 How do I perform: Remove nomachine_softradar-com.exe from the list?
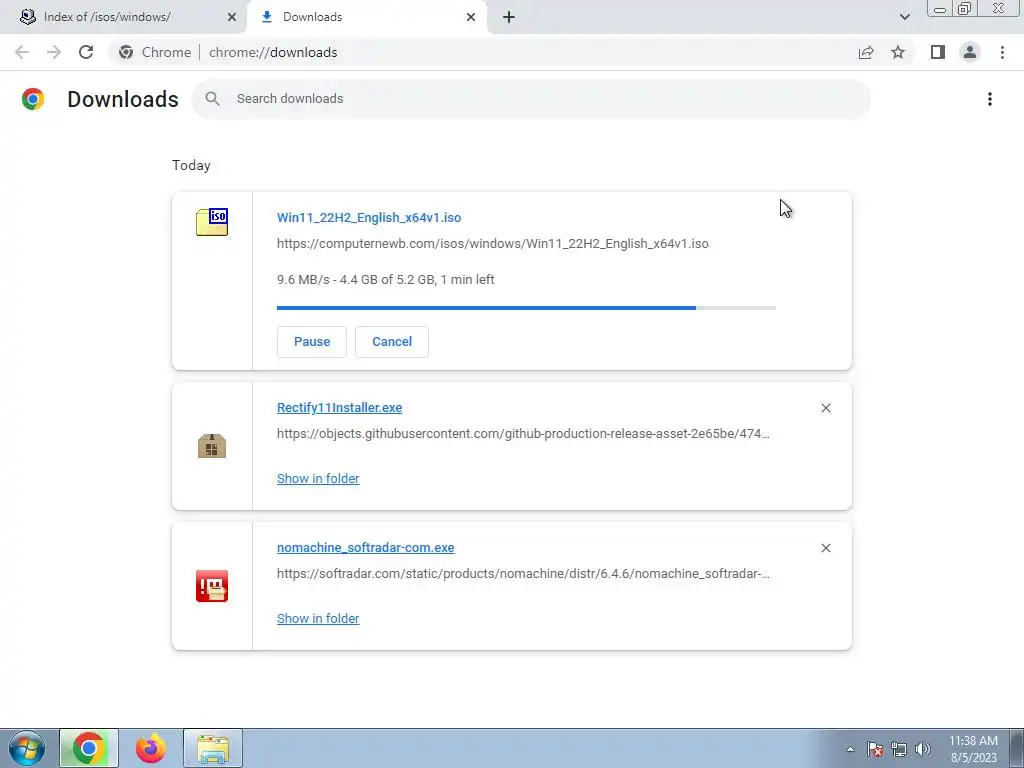pos(826,548)
